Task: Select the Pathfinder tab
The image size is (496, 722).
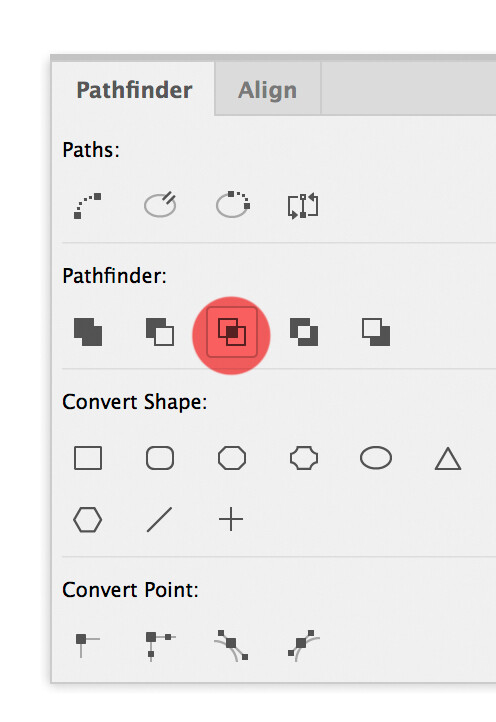Action: point(134,90)
